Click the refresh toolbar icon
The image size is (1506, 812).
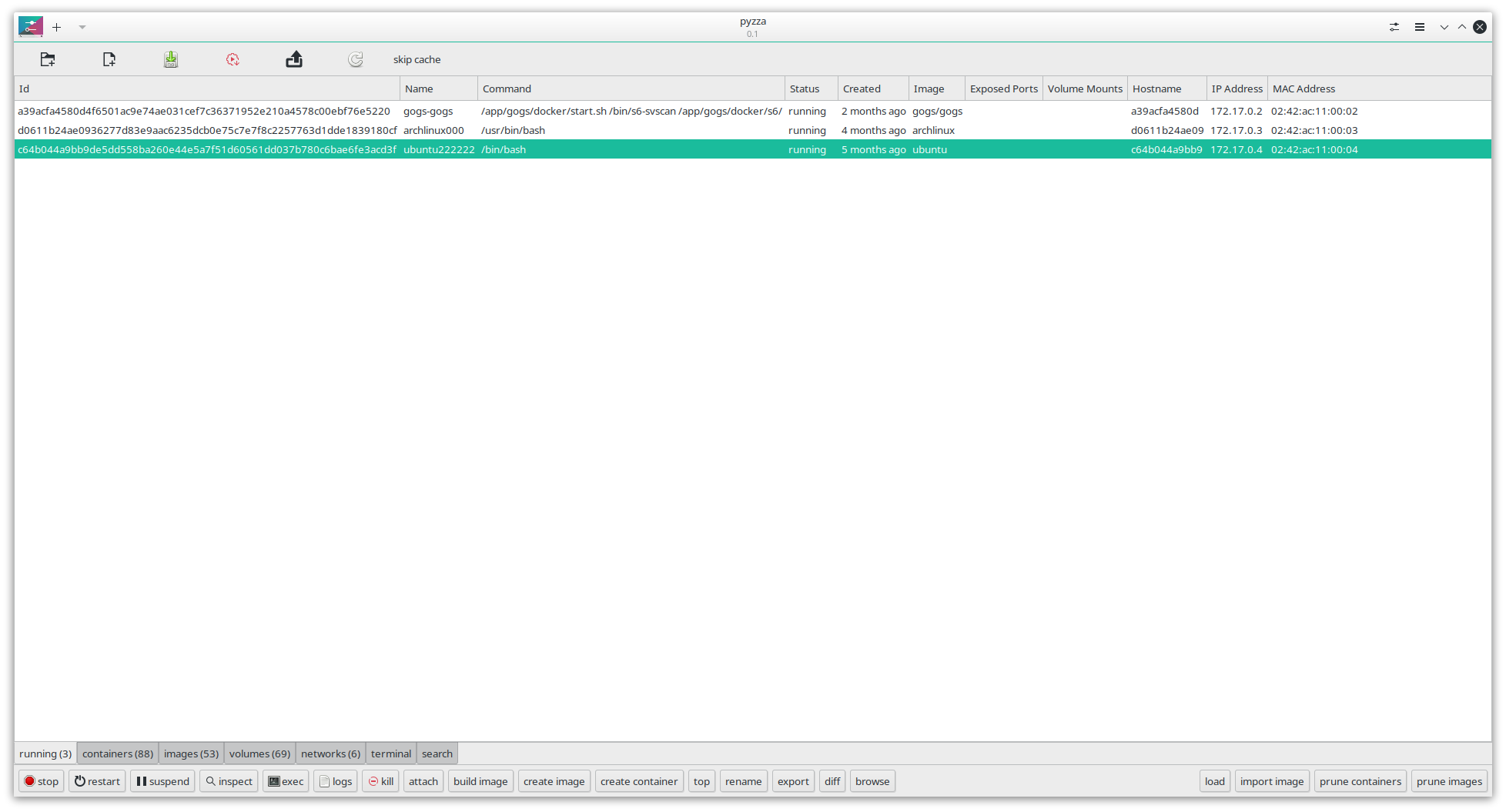pyautogui.click(x=355, y=59)
